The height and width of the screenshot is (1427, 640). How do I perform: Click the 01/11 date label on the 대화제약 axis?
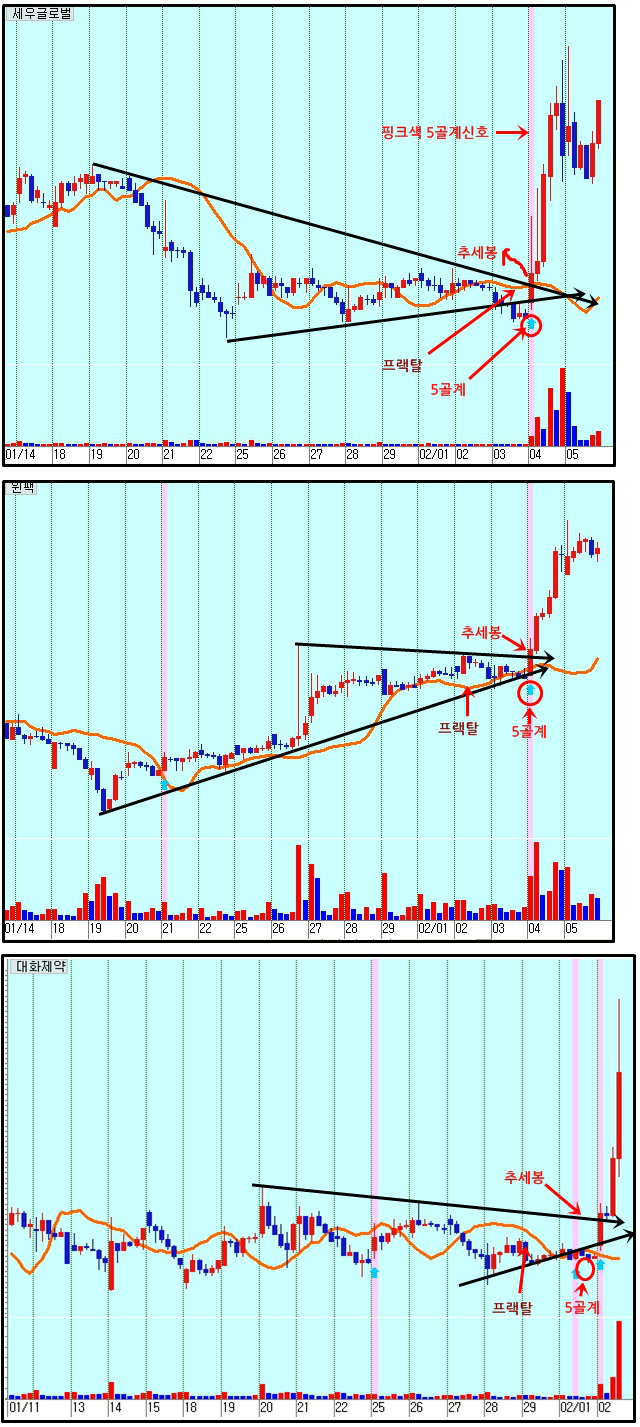coord(21,1406)
